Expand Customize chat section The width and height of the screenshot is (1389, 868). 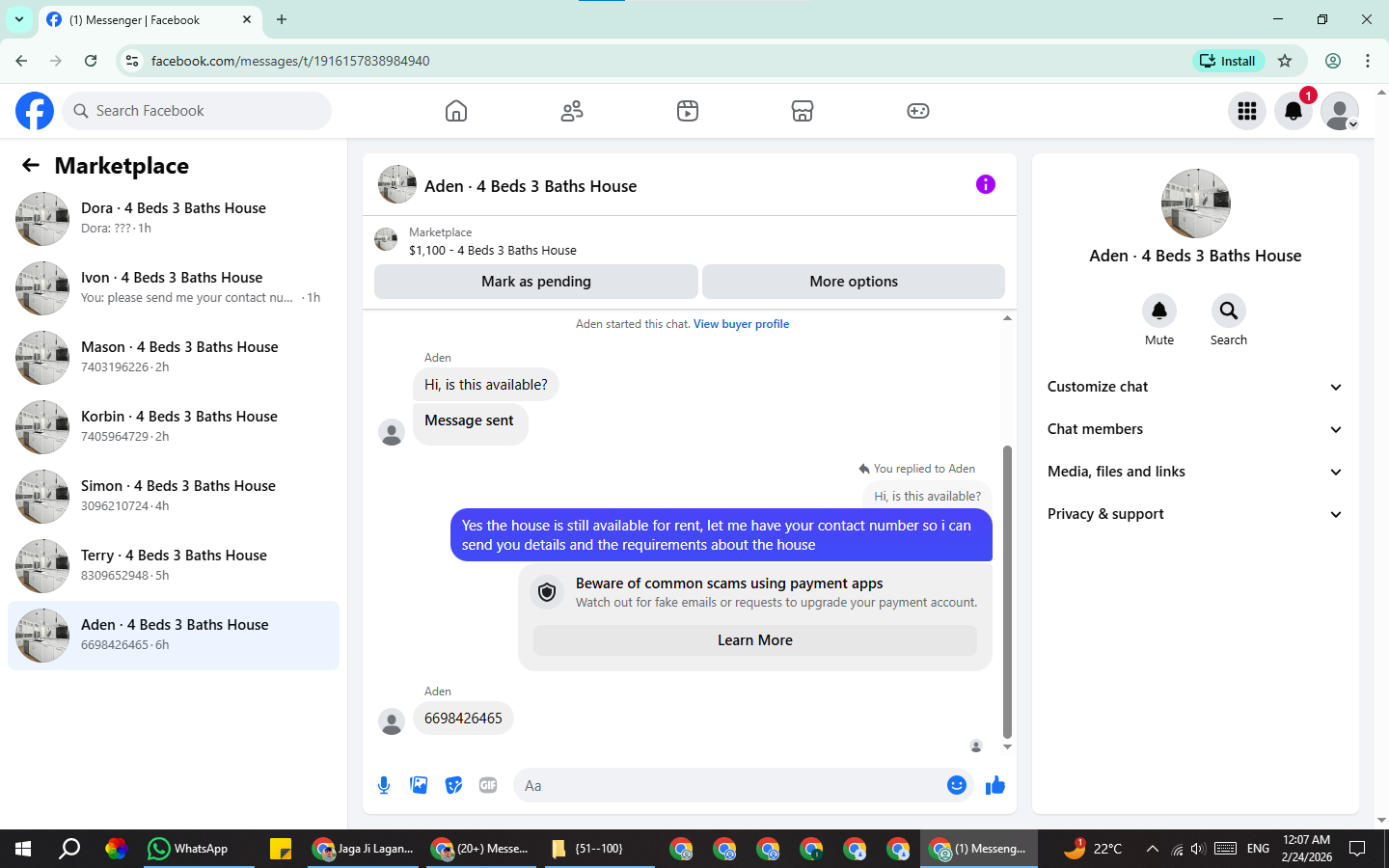pyautogui.click(x=1195, y=387)
